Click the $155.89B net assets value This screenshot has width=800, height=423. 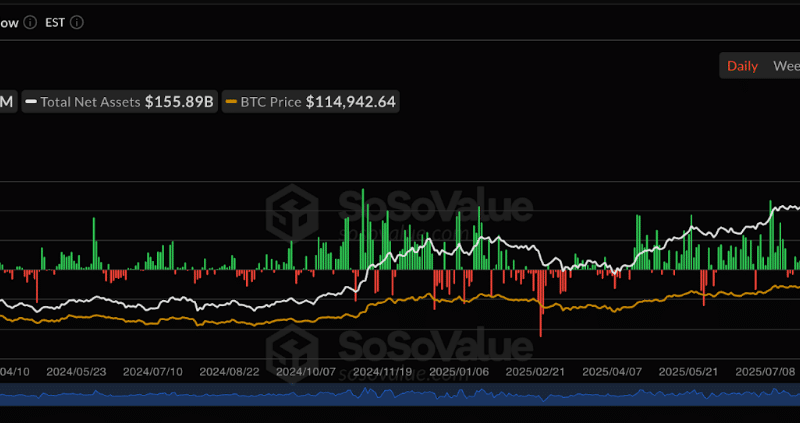coord(179,102)
